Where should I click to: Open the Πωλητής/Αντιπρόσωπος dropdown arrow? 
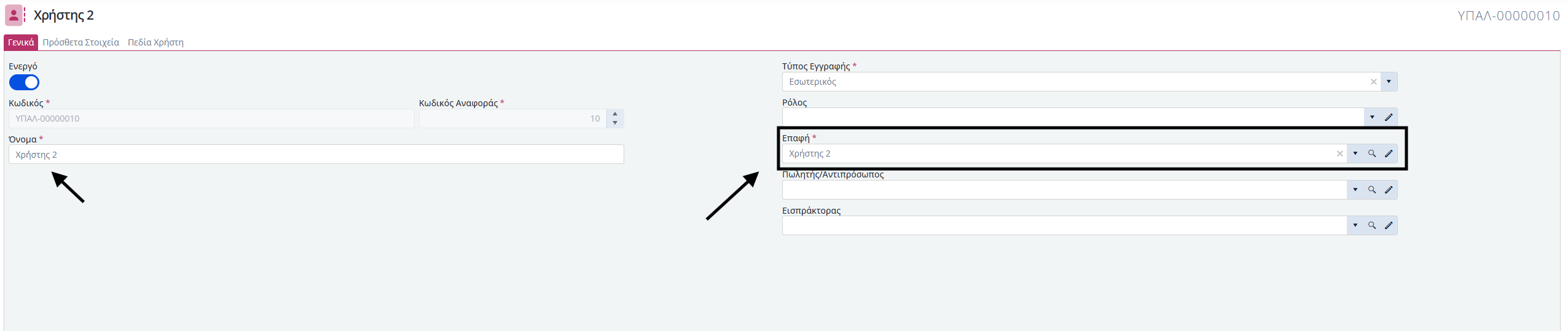[x=1355, y=190]
